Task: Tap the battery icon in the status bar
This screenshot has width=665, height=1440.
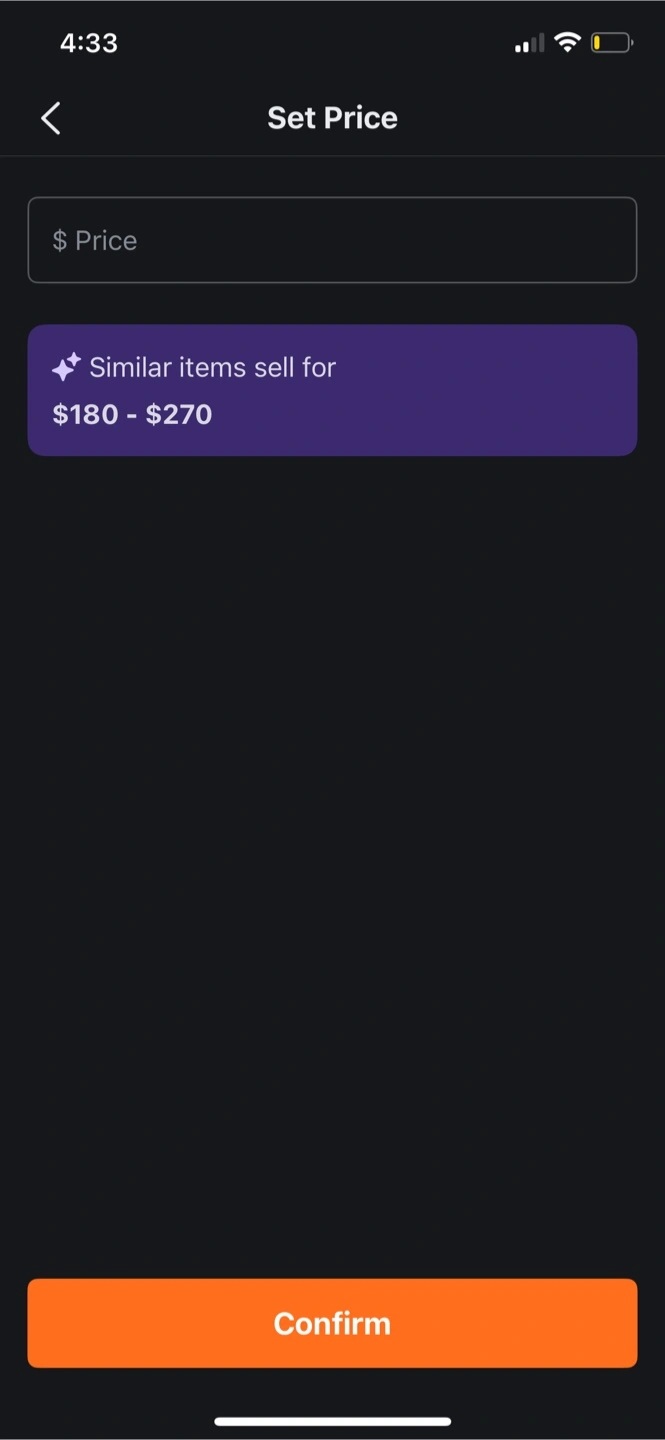Action: tap(611, 43)
